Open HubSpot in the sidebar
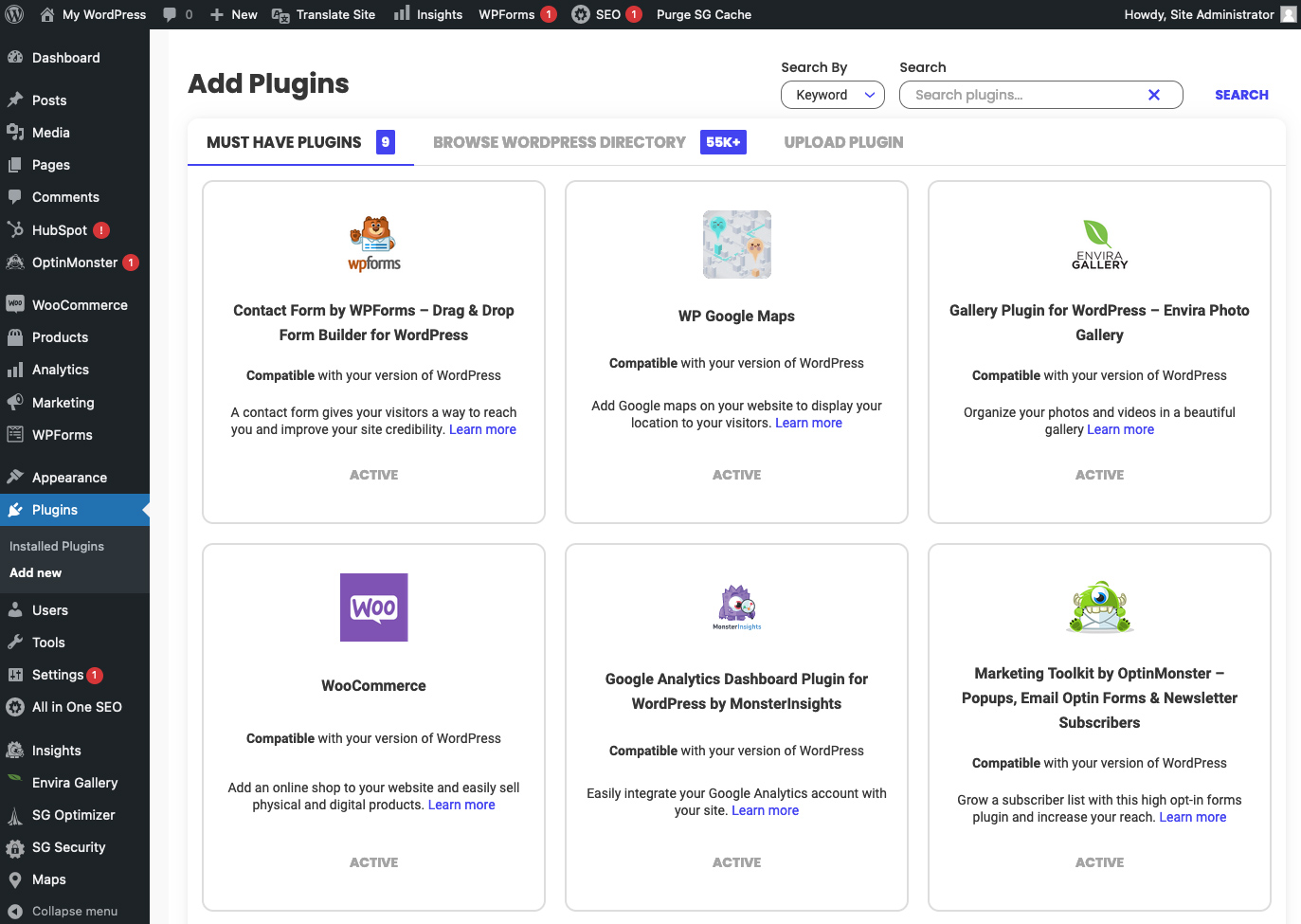This screenshot has height=924, width=1301. pos(75,230)
